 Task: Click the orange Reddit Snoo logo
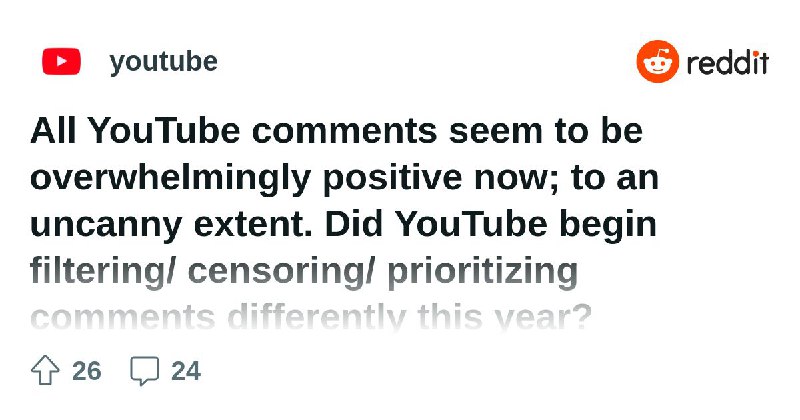pyautogui.click(x=658, y=61)
